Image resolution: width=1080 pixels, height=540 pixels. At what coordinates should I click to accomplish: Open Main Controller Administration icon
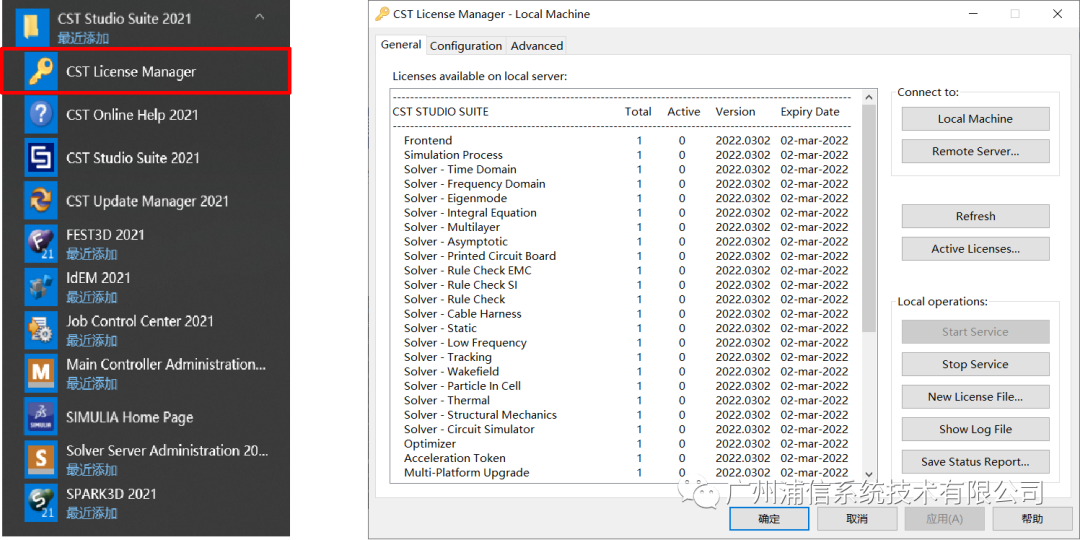click(41, 373)
